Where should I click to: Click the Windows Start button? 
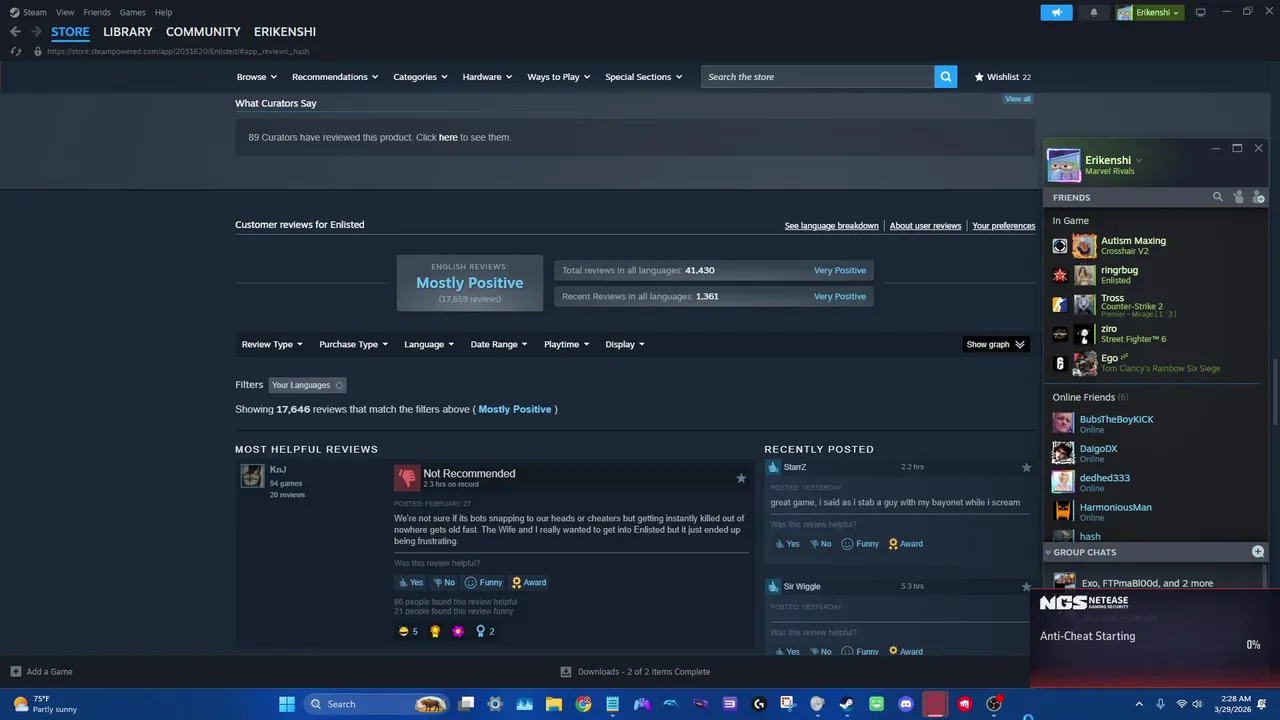click(287, 704)
